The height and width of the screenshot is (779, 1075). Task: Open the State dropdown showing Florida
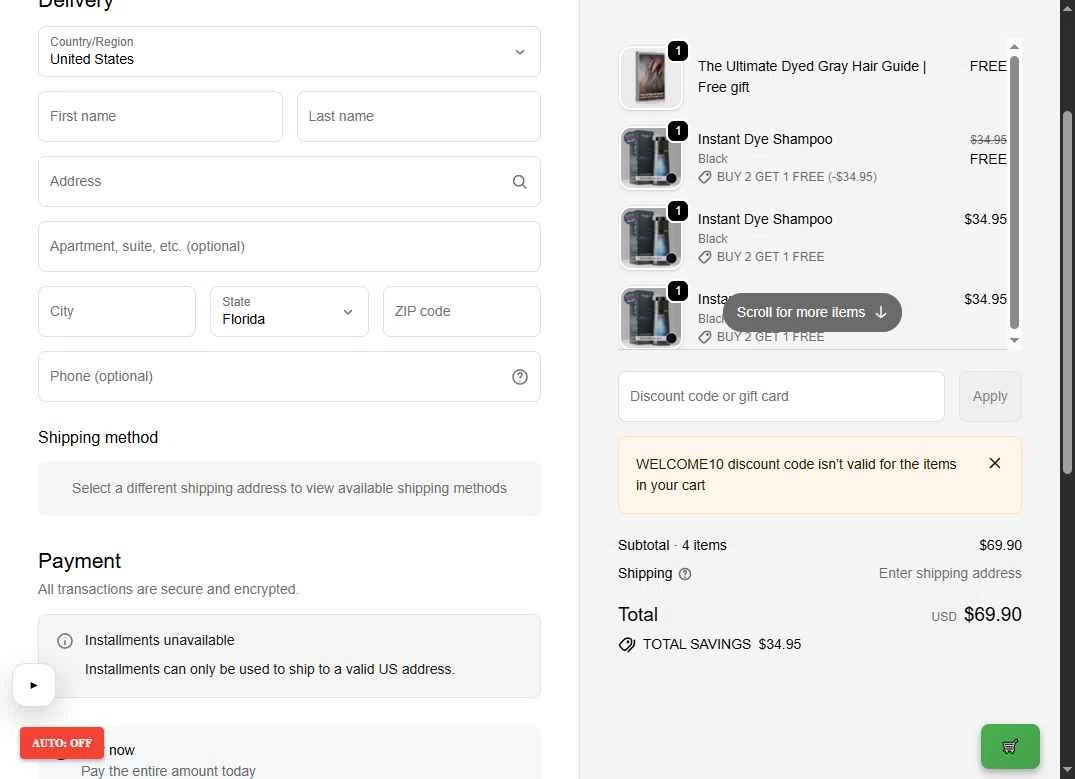[289, 311]
